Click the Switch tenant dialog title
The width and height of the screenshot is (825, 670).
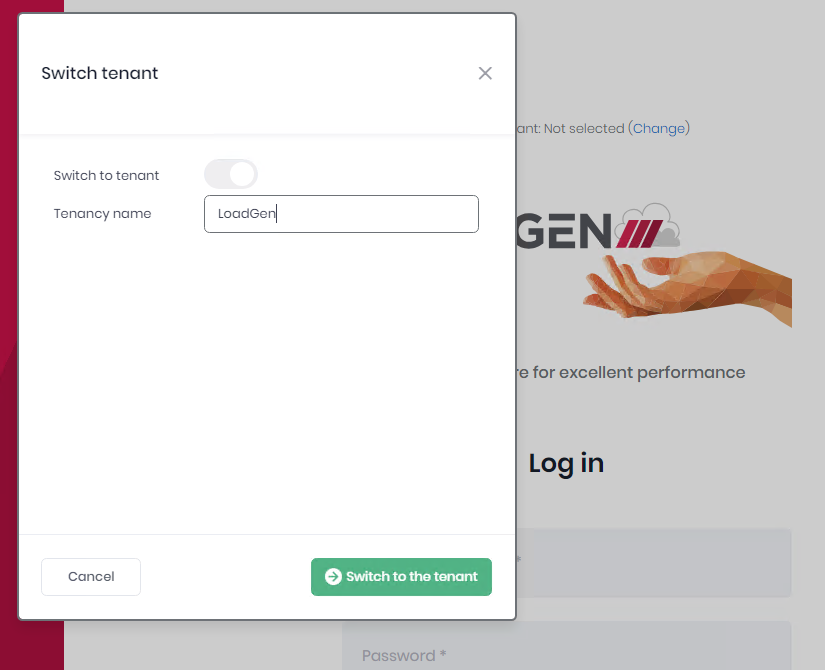click(x=99, y=73)
